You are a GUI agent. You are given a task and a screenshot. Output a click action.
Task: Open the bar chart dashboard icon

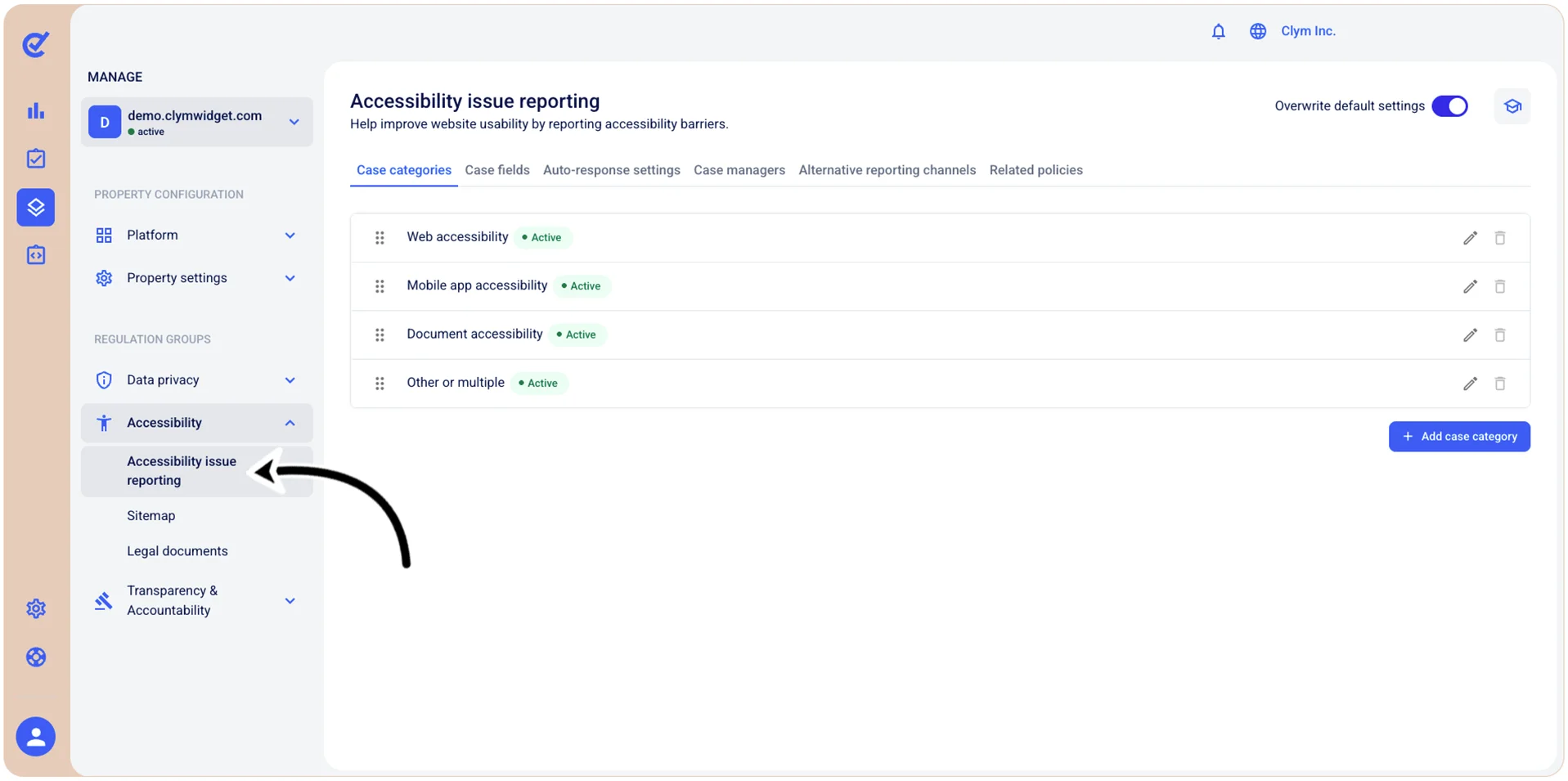pyautogui.click(x=36, y=110)
